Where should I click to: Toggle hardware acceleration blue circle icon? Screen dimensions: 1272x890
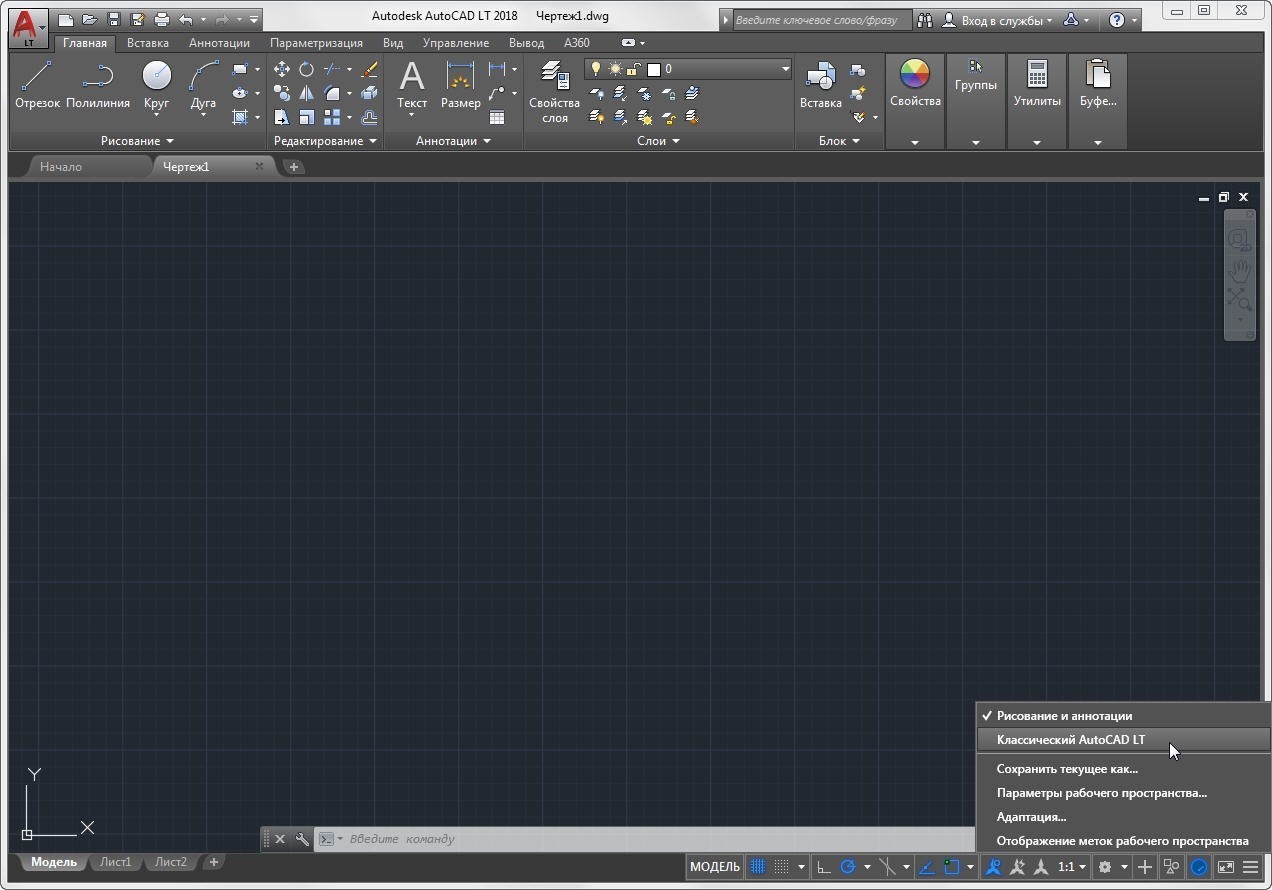pyautogui.click(x=1198, y=867)
